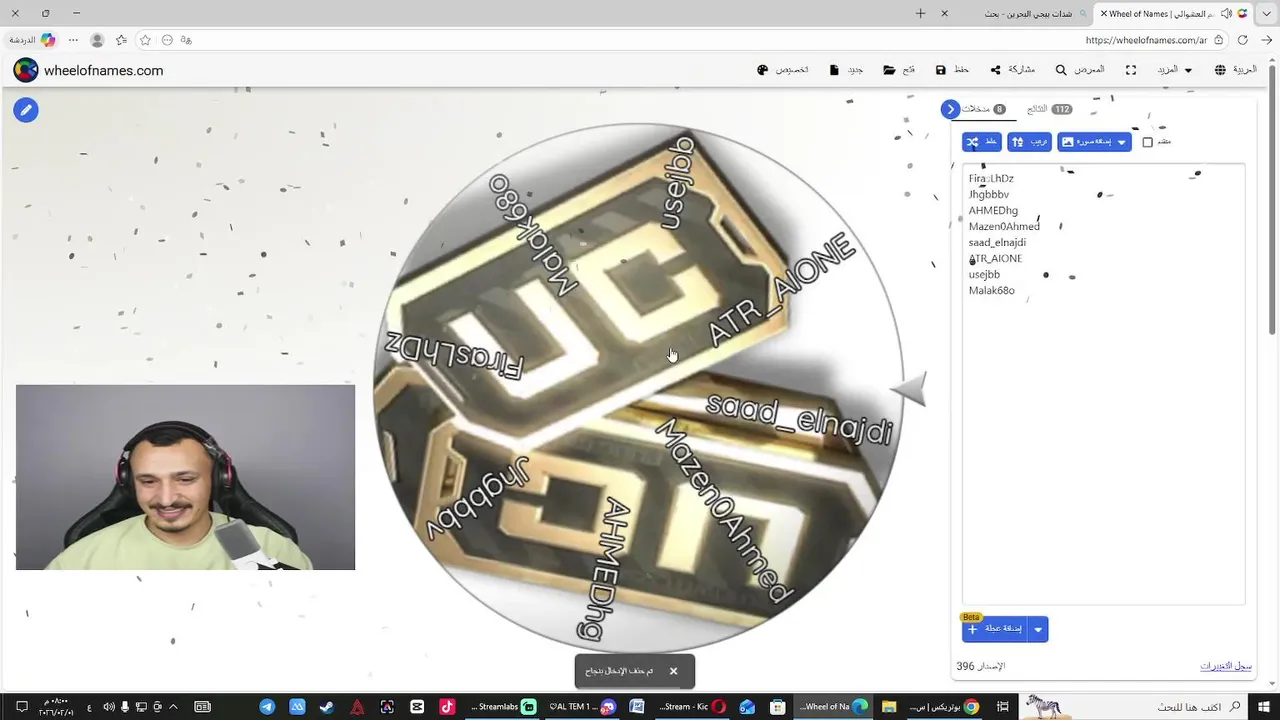Switch to the Chrome taskbar window
The width and height of the screenshot is (1280, 720).
943,707
